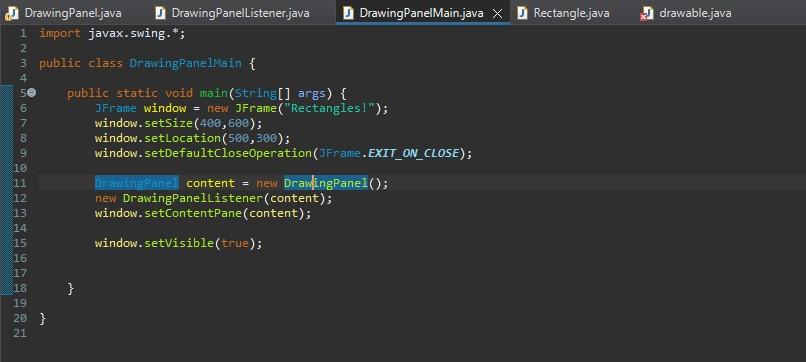Click the 'import' keyword on line 1
The width and height of the screenshot is (806, 362).
(x=60, y=33)
